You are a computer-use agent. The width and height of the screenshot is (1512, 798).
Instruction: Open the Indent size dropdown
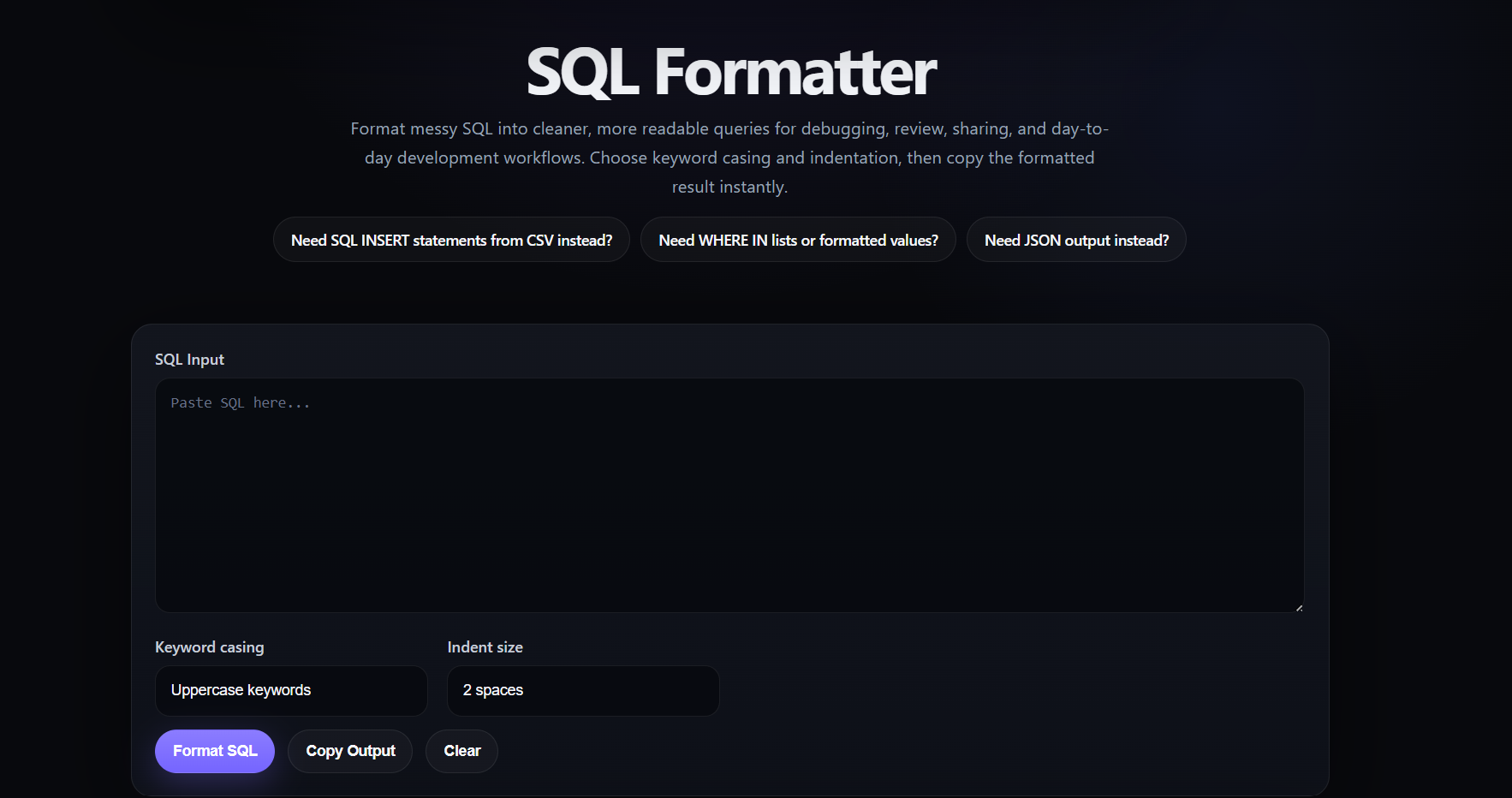(x=583, y=691)
